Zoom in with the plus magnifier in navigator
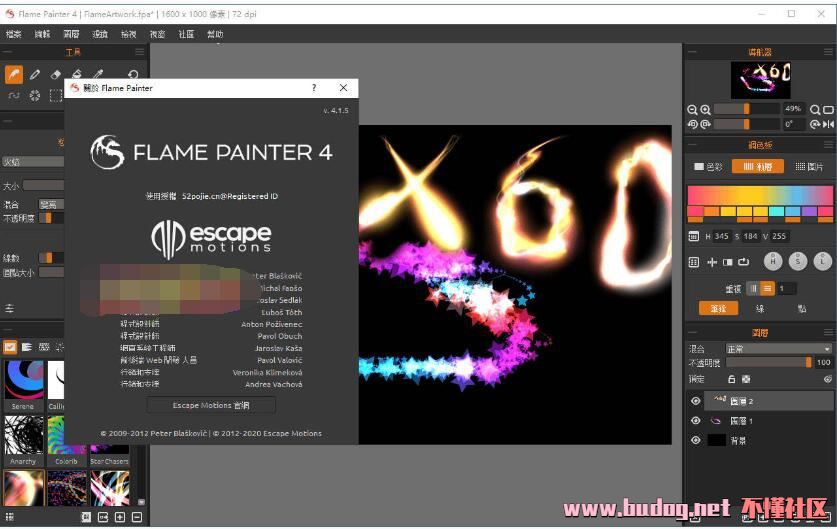 (705, 110)
